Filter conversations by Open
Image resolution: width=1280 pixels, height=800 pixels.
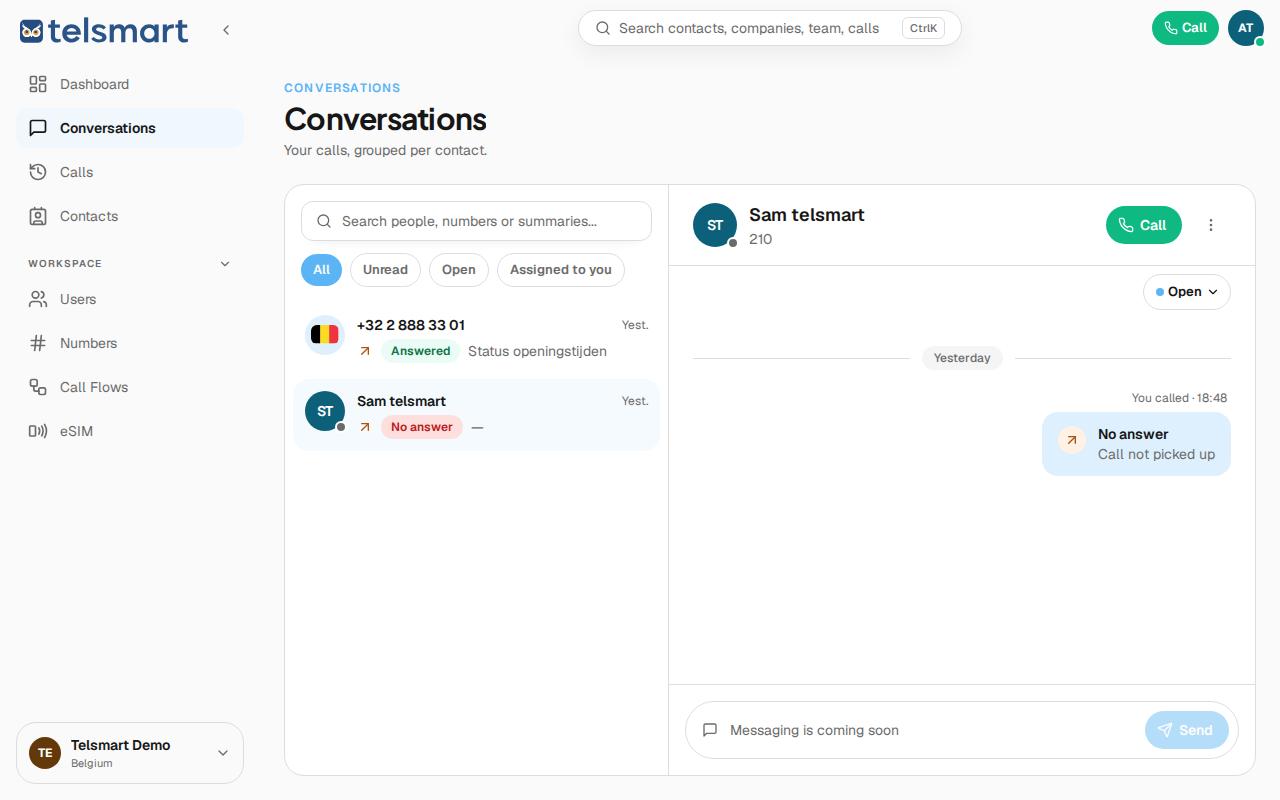[x=459, y=270]
